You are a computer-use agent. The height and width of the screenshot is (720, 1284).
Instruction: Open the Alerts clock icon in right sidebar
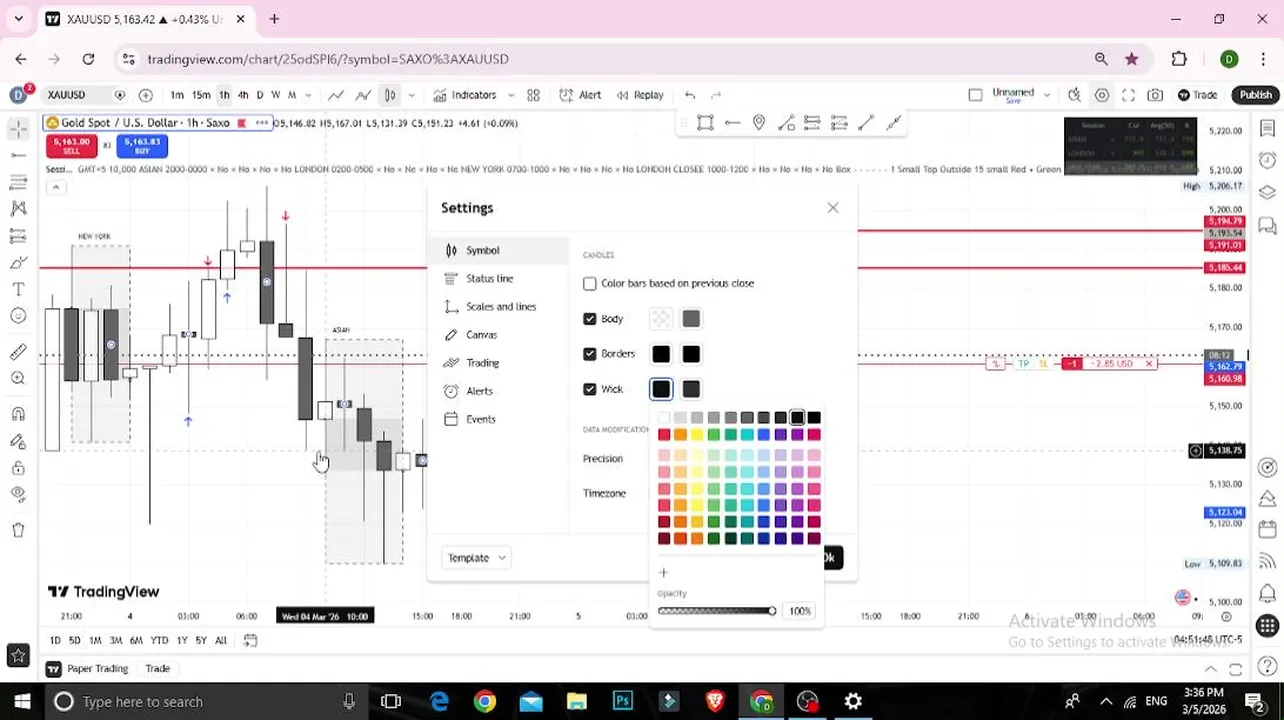(x=1268, y=160)
